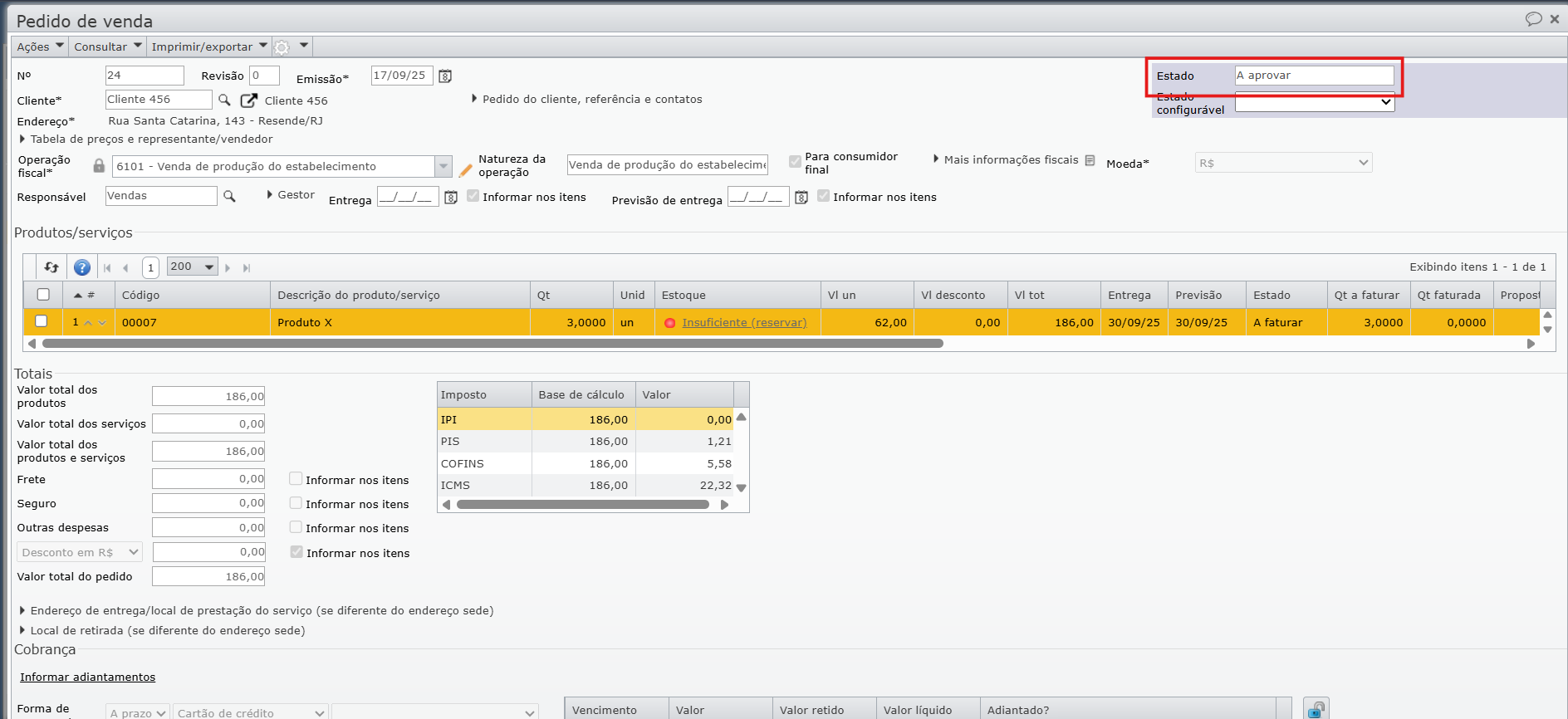Expand Mais informações fiscais section
This screenshot has height=719, width=1568.
[1006, 159]
